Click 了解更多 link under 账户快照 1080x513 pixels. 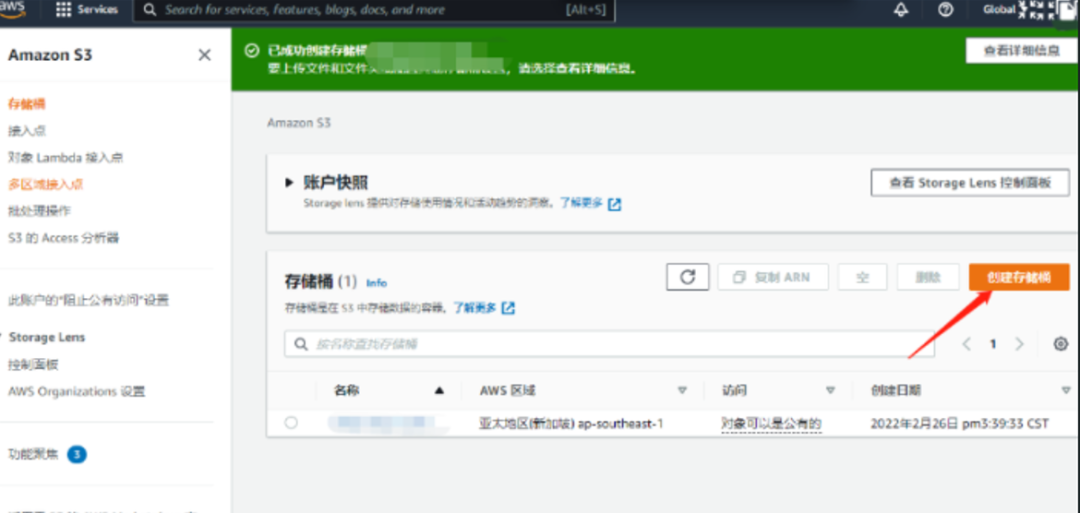tap(581, 203)
